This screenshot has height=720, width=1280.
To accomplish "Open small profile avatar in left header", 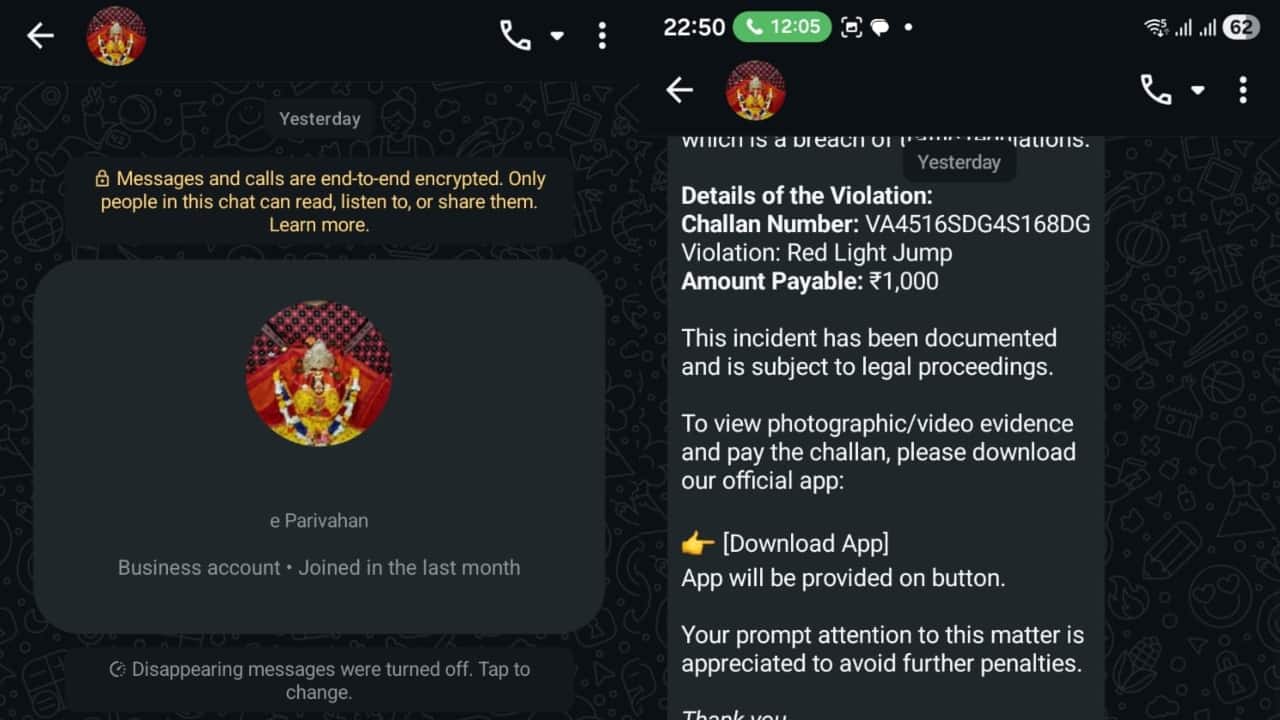I will pos(116,36).
